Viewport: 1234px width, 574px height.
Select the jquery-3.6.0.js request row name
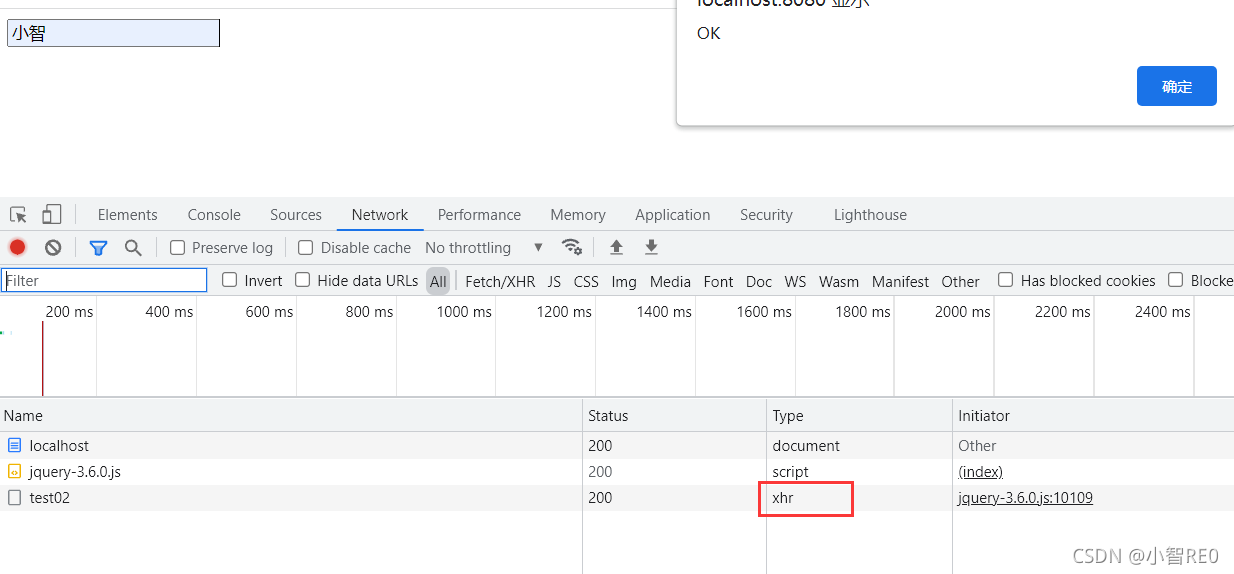[x=75, y=472]
